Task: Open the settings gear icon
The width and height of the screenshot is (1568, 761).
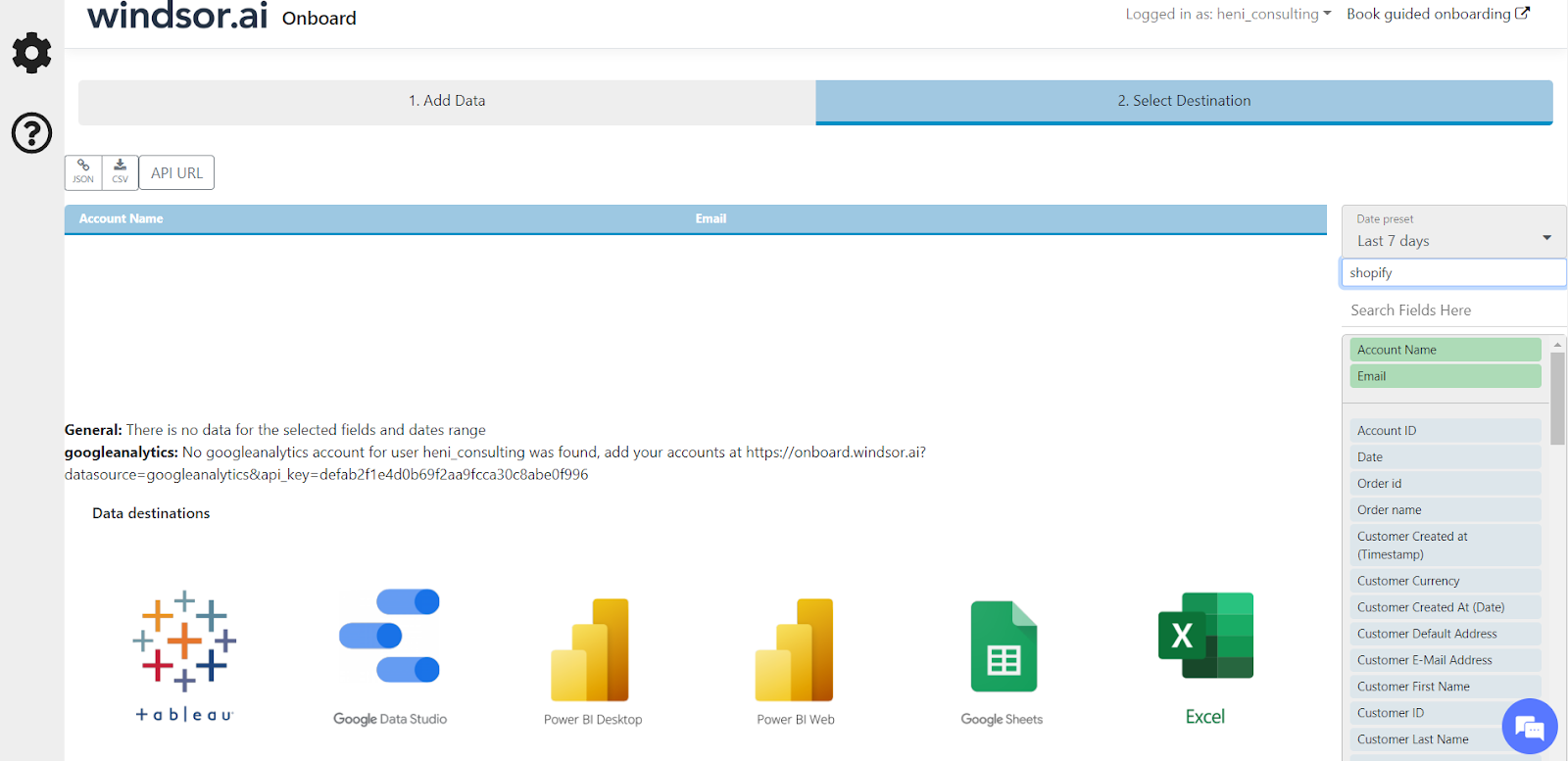Action: 31,53
